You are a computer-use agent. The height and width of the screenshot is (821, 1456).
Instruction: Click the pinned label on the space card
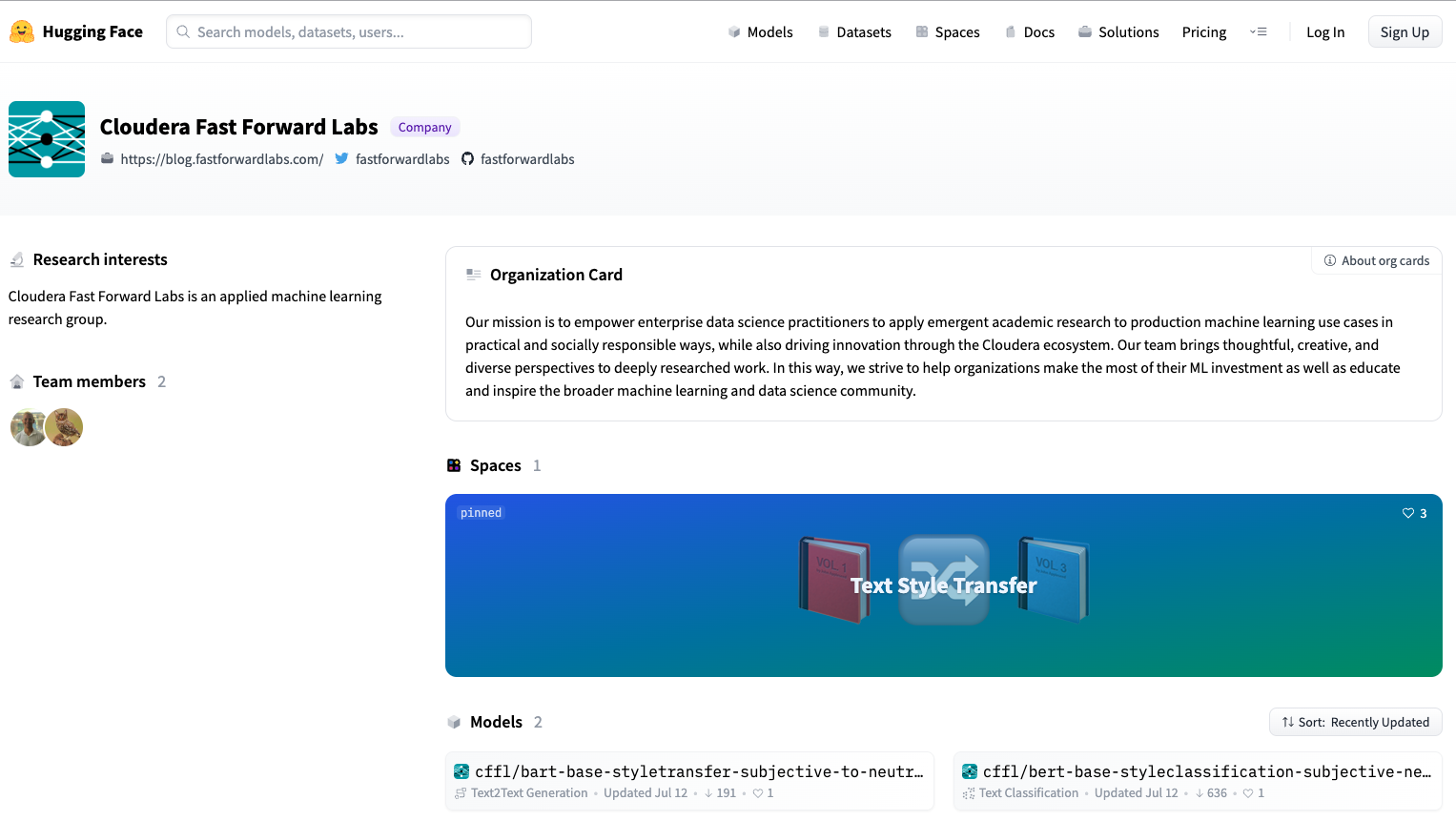click(x=481, y=513)
